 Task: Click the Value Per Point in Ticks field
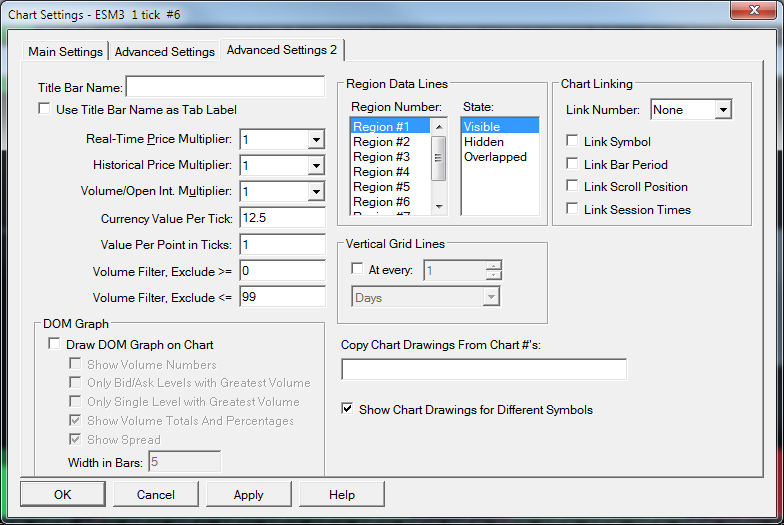tap(282, 244)
